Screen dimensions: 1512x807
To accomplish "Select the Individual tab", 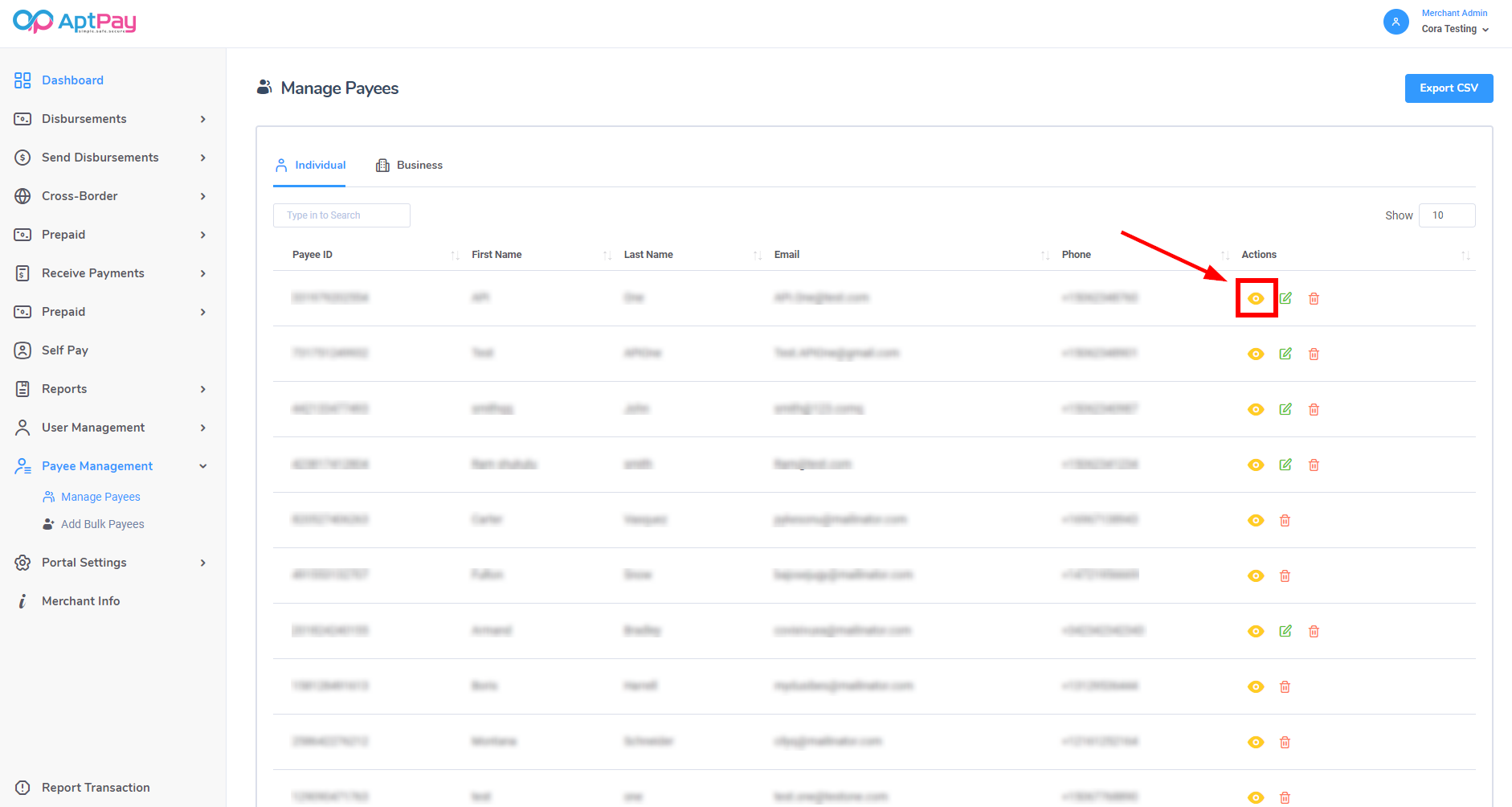I will [x=310, y=165].
